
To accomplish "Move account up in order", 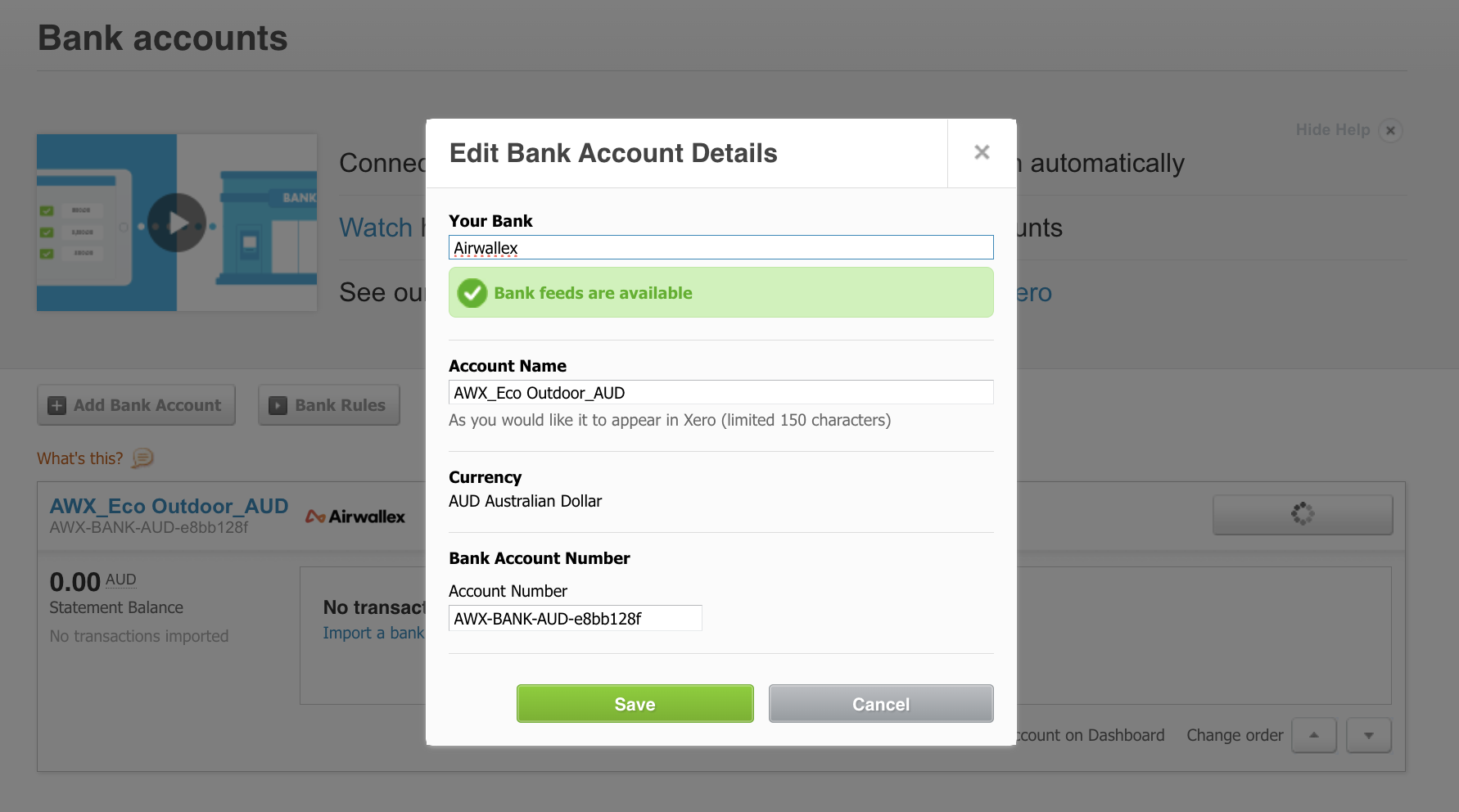I will coord(1314,735).
